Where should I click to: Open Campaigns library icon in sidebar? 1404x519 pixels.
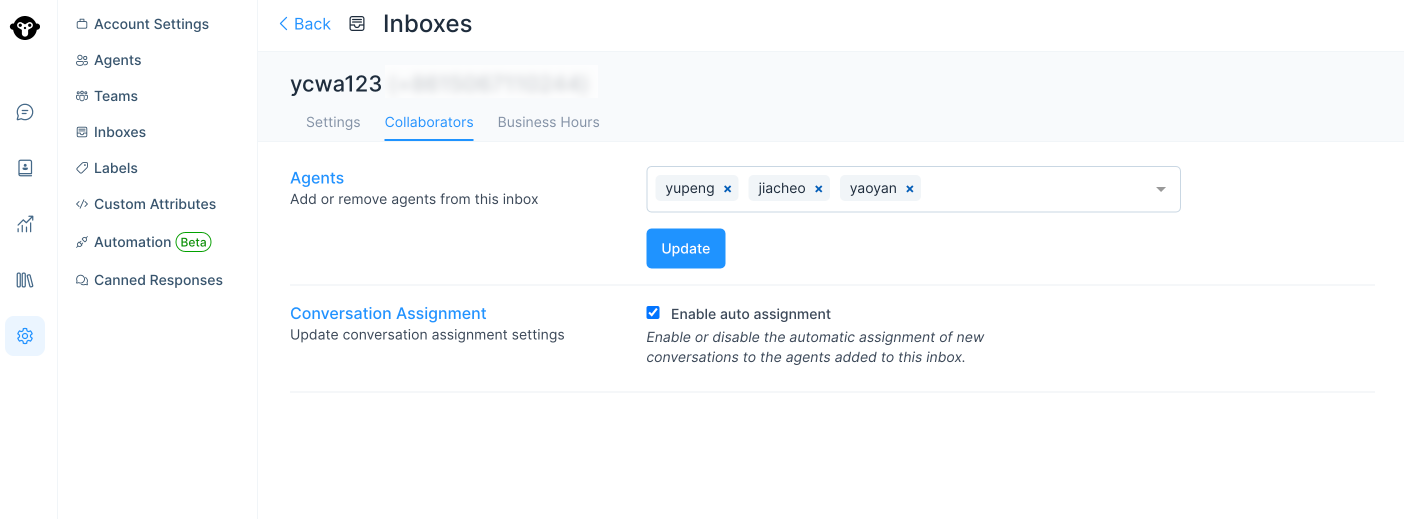click(x=25, y=280)
